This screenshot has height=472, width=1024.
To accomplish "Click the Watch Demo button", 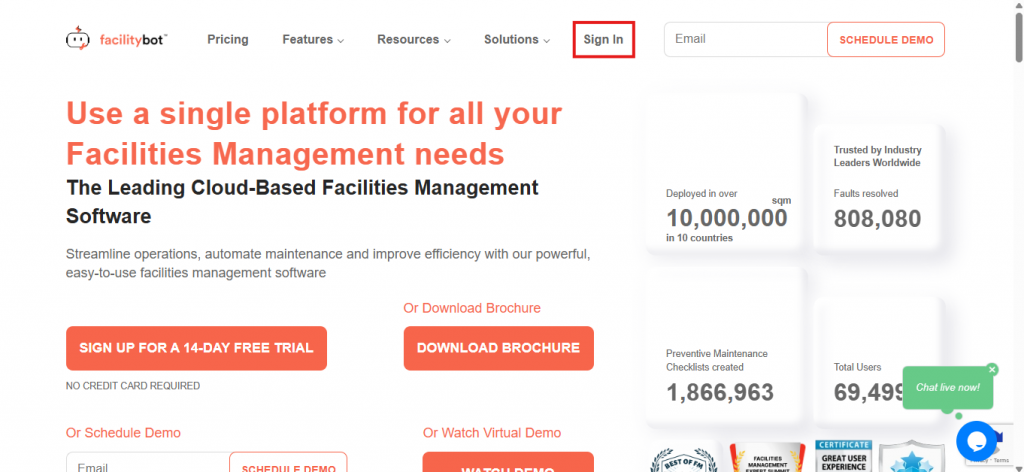I will point(508,464).
